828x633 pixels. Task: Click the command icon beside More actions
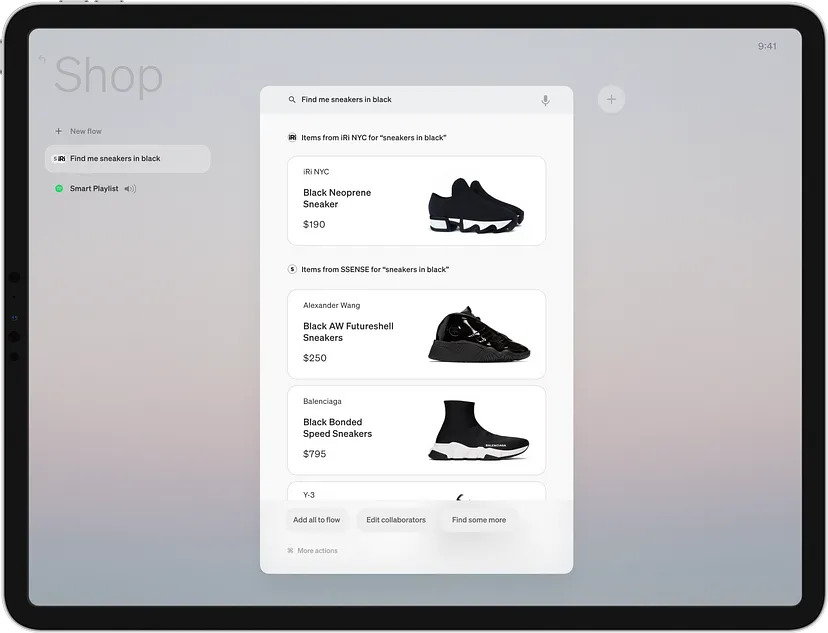pyautogui.click(x=290, y=551)
